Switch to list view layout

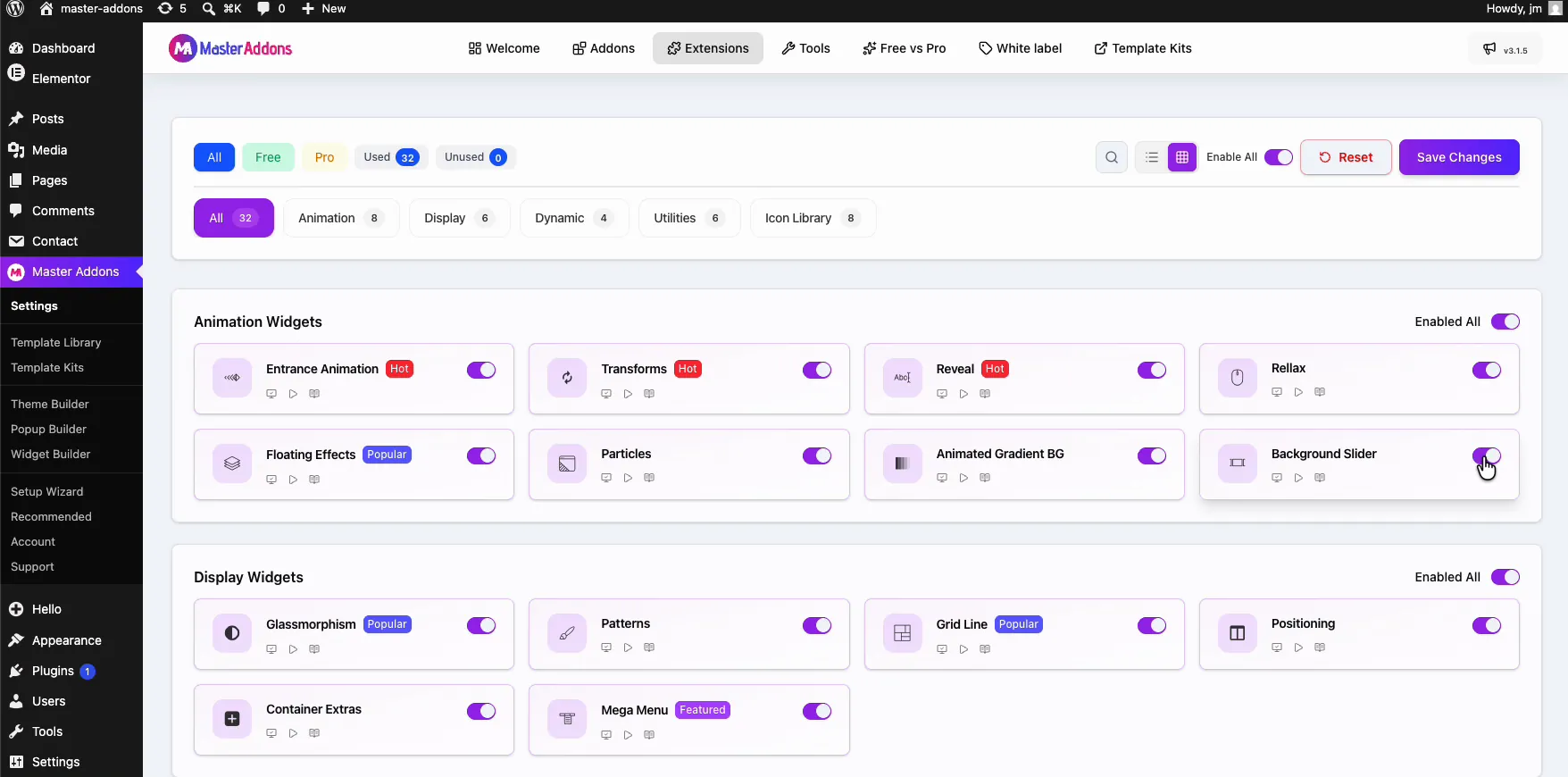tap(1152, 157)
